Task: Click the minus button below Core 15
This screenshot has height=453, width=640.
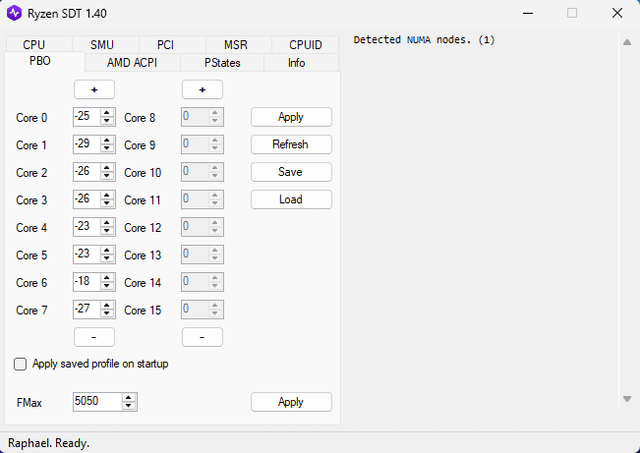Action: [x=202, y=337]
